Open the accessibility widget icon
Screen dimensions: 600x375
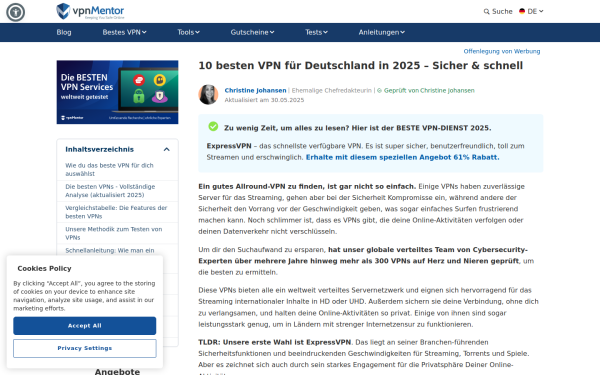pos(15,12)
